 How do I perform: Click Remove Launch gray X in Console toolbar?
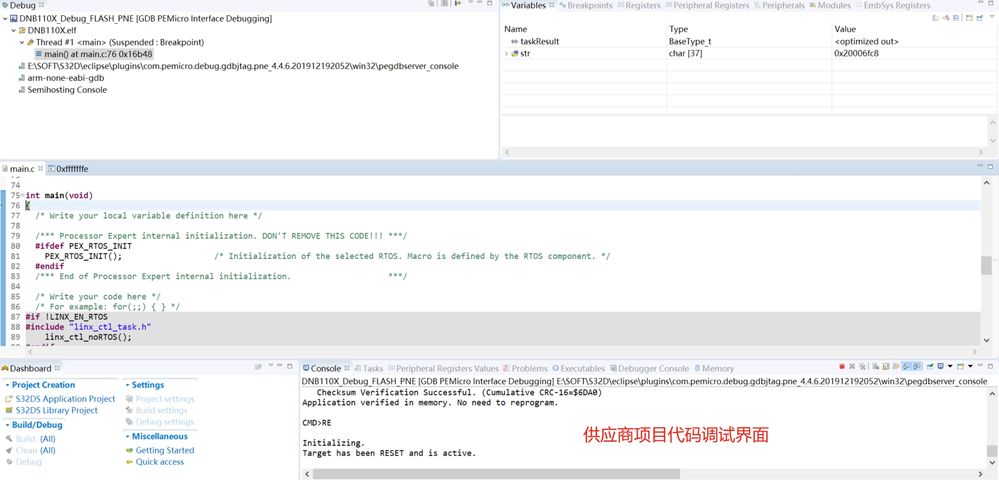(852, 367)
